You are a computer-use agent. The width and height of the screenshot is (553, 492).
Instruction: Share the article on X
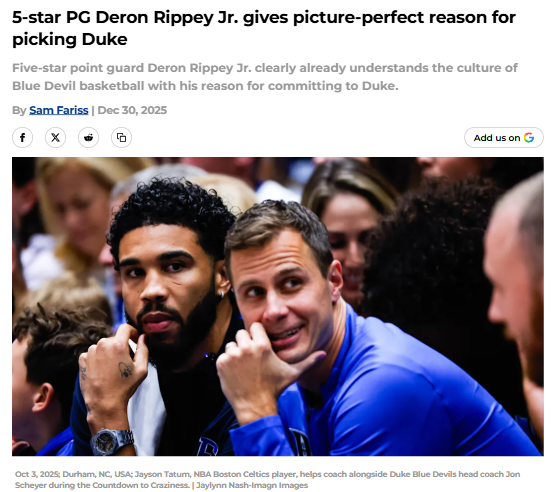tap(55, 138)
